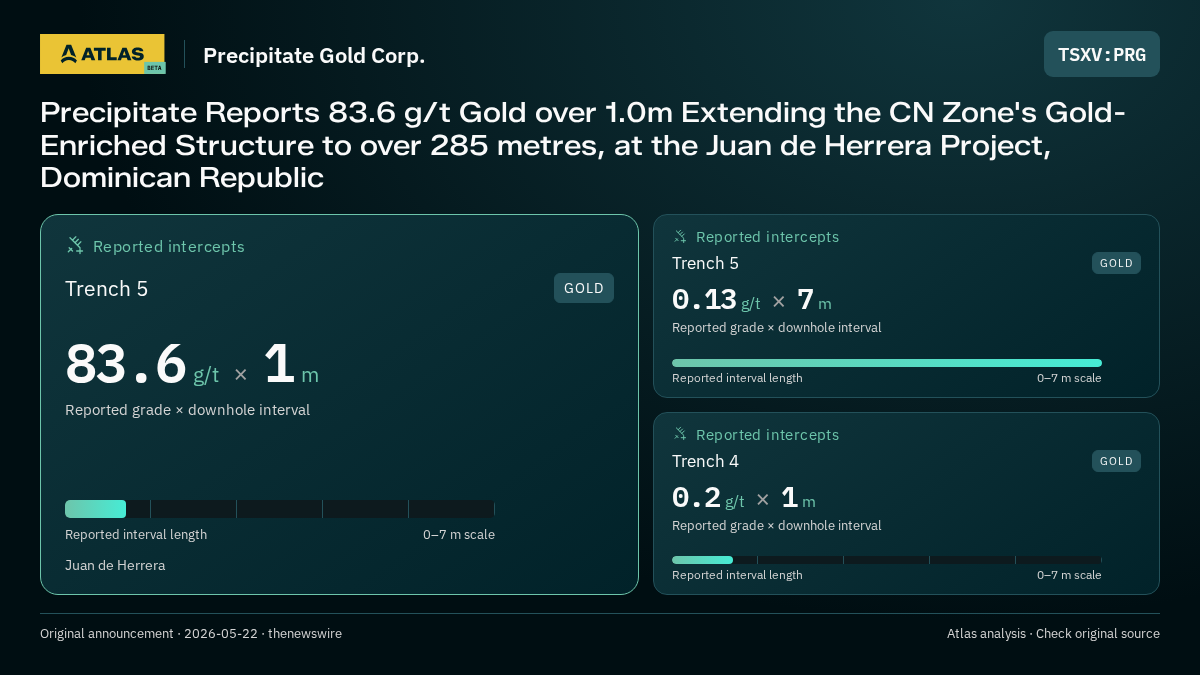The width and height of the screenshot is (1200, 675).
Task: Click the interval bar under 83.6 g/t
Action: [280, 509]
